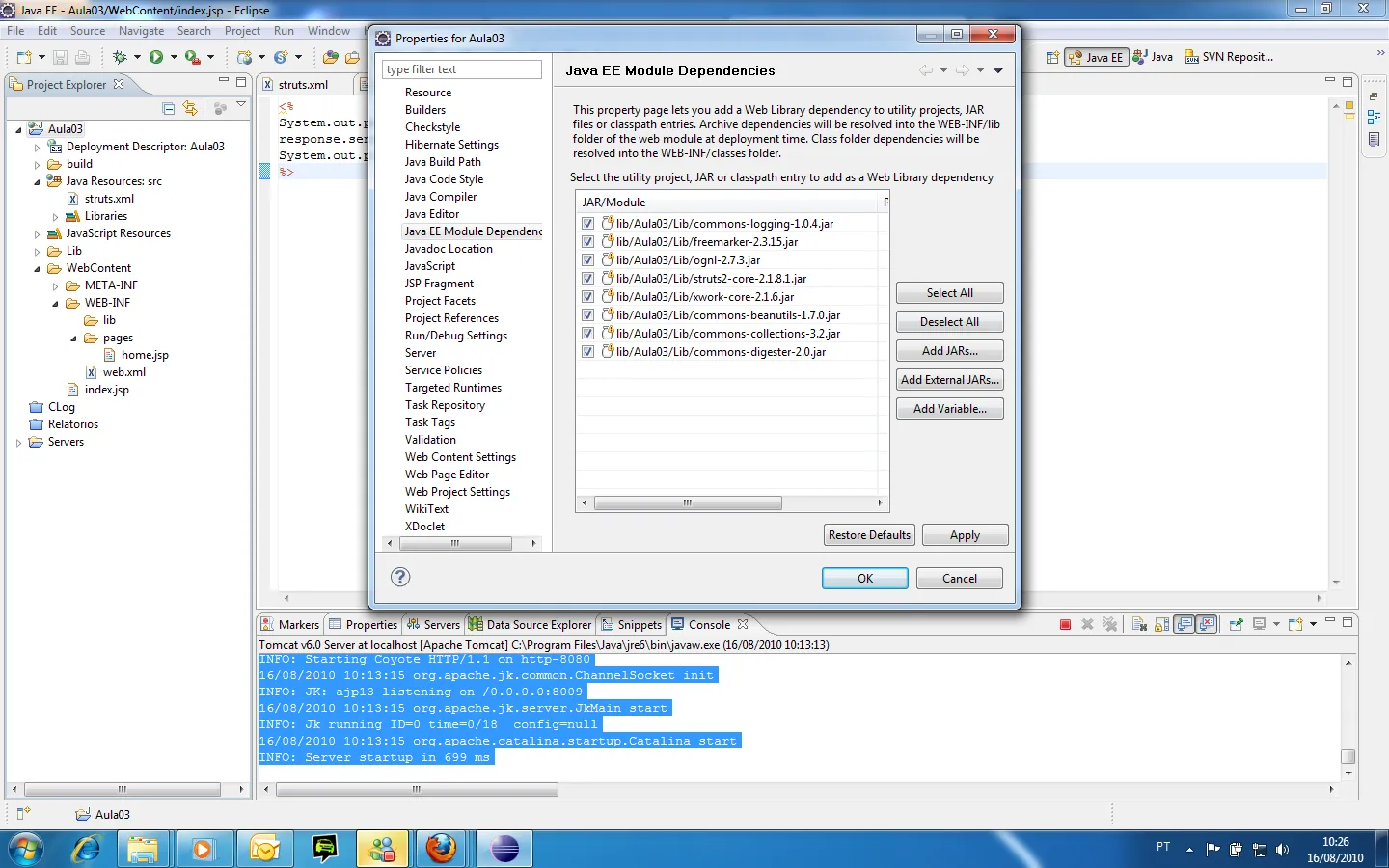The height and width of the screenshot is (868, 1389).
Task: Uncheck the commons-collections-3.2.jar dependency
Action: [588, 334]
